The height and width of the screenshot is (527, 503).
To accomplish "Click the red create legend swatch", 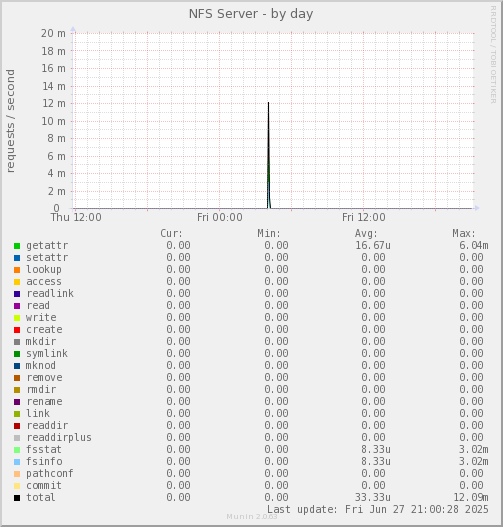I will click(x=17, y=330).
